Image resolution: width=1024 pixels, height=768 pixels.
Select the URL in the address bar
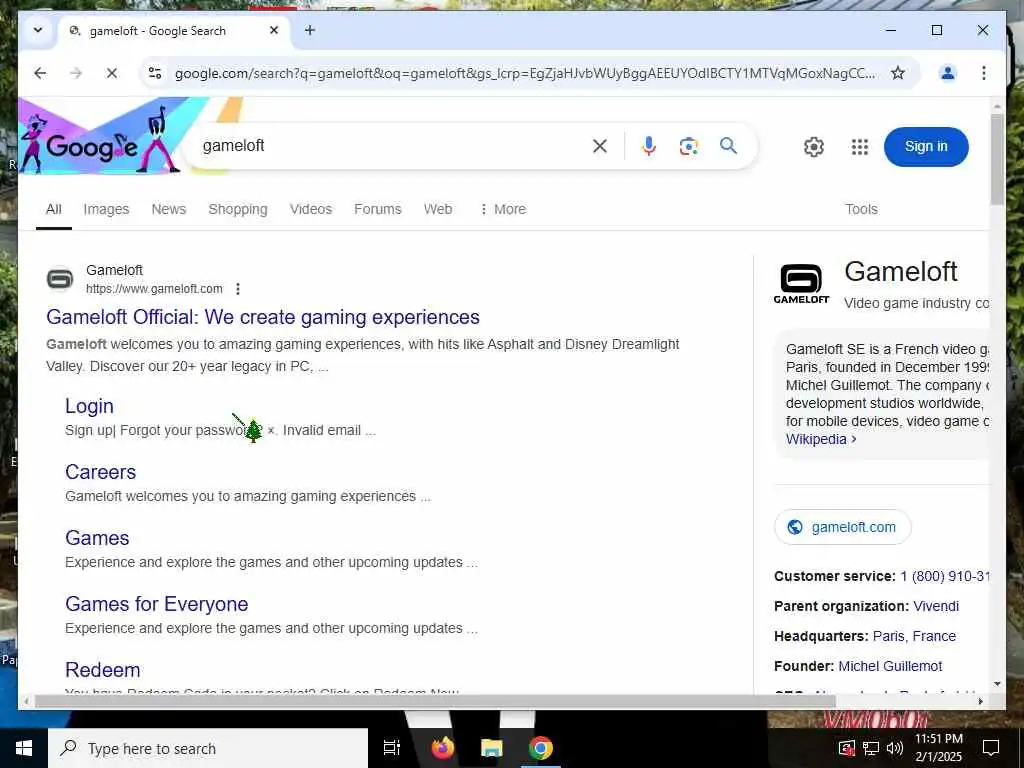tap(524, 73)
